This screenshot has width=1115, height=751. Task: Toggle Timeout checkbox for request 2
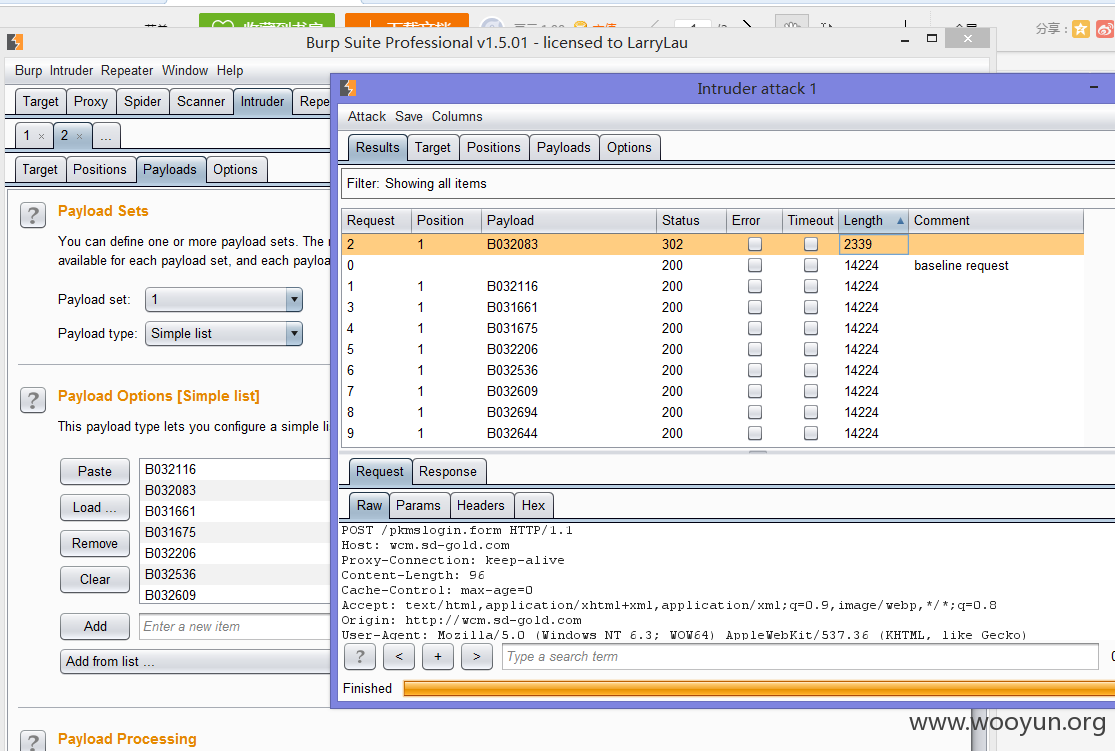click(811, 244)
